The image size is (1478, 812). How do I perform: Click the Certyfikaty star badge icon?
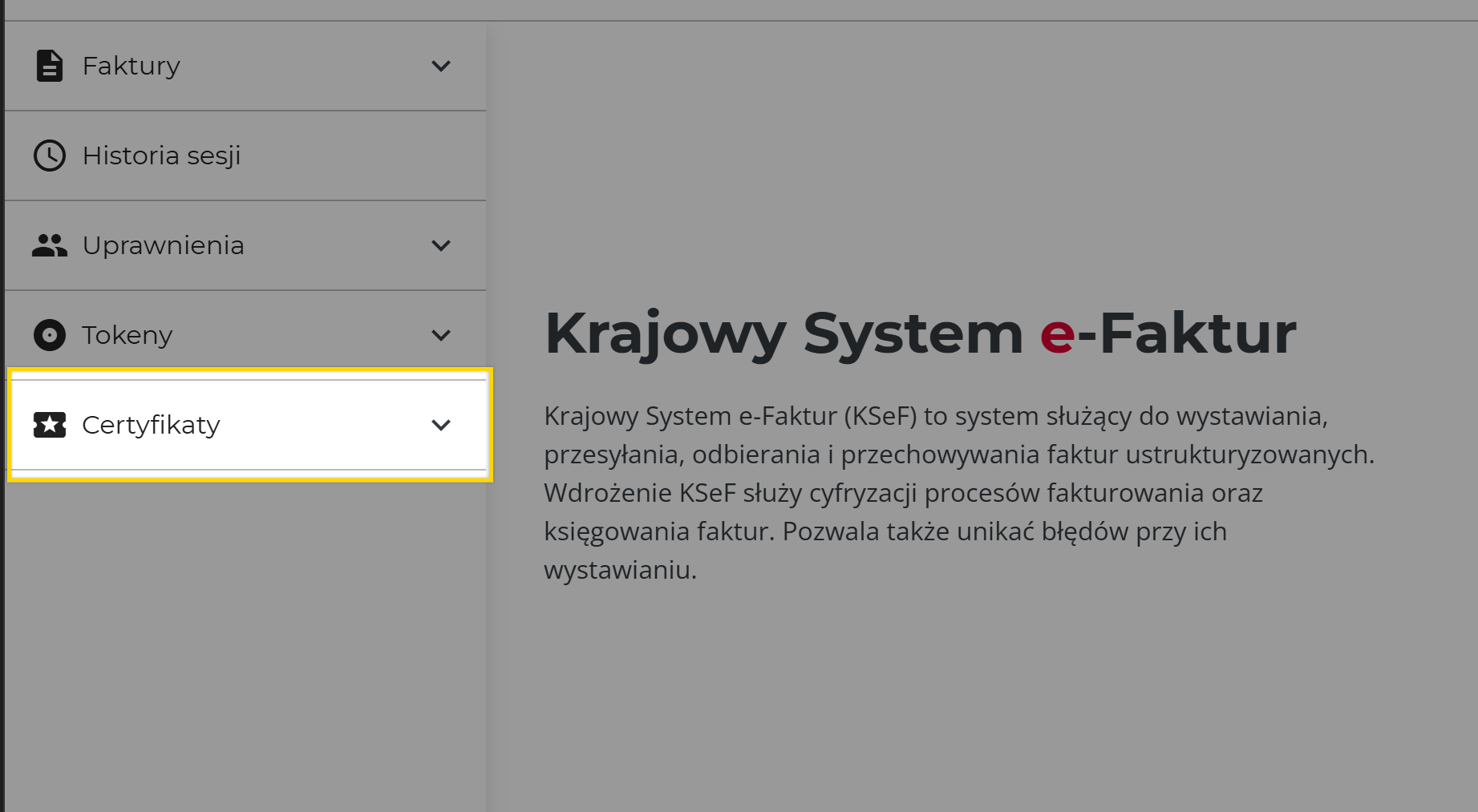click(50, 425)
